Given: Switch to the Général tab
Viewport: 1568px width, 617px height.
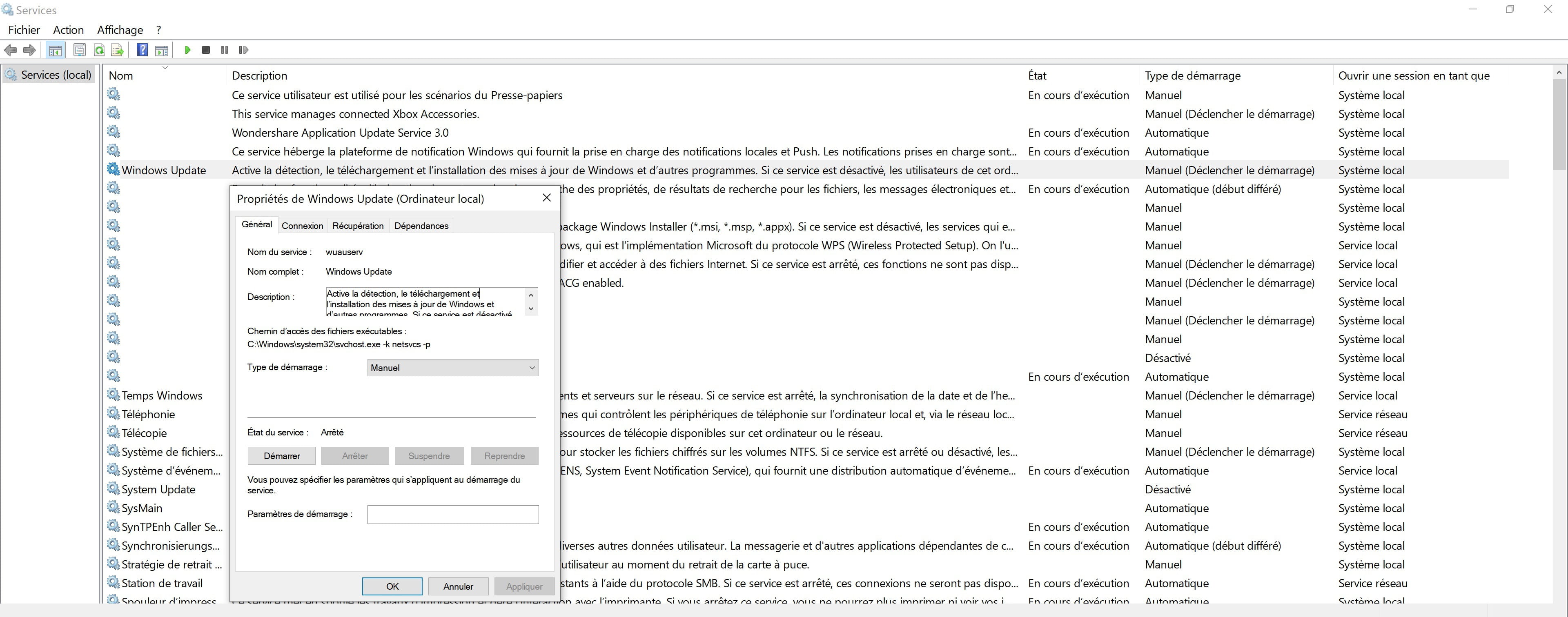Looking at the screenshot, I should (257, 224).
